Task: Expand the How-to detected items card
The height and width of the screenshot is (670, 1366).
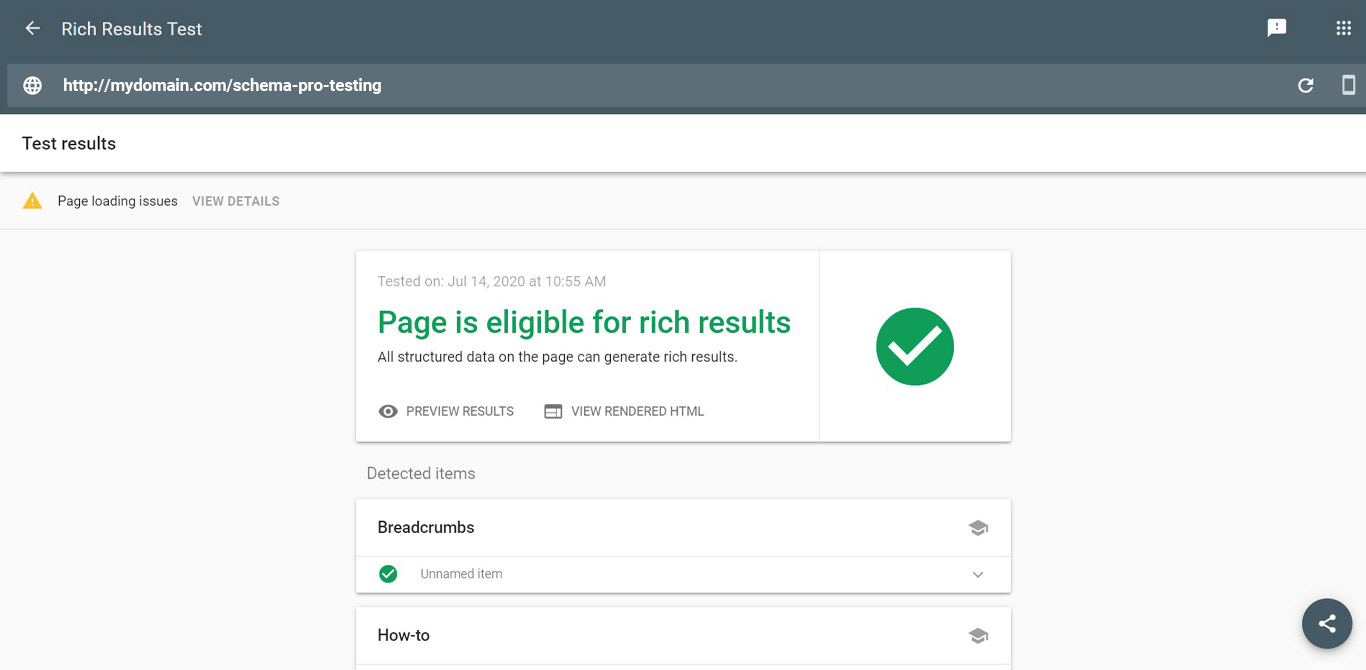Action: pyautogui.click(x=683, y=635)
